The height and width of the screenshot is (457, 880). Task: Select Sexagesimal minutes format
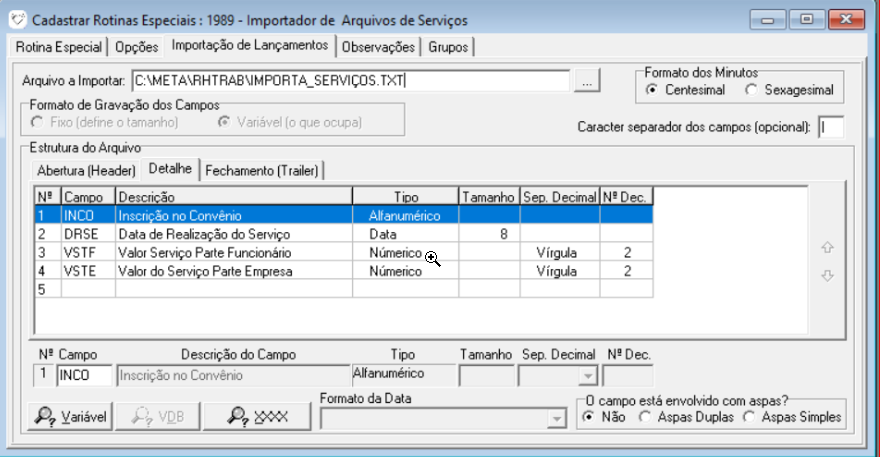pos(752,91)
